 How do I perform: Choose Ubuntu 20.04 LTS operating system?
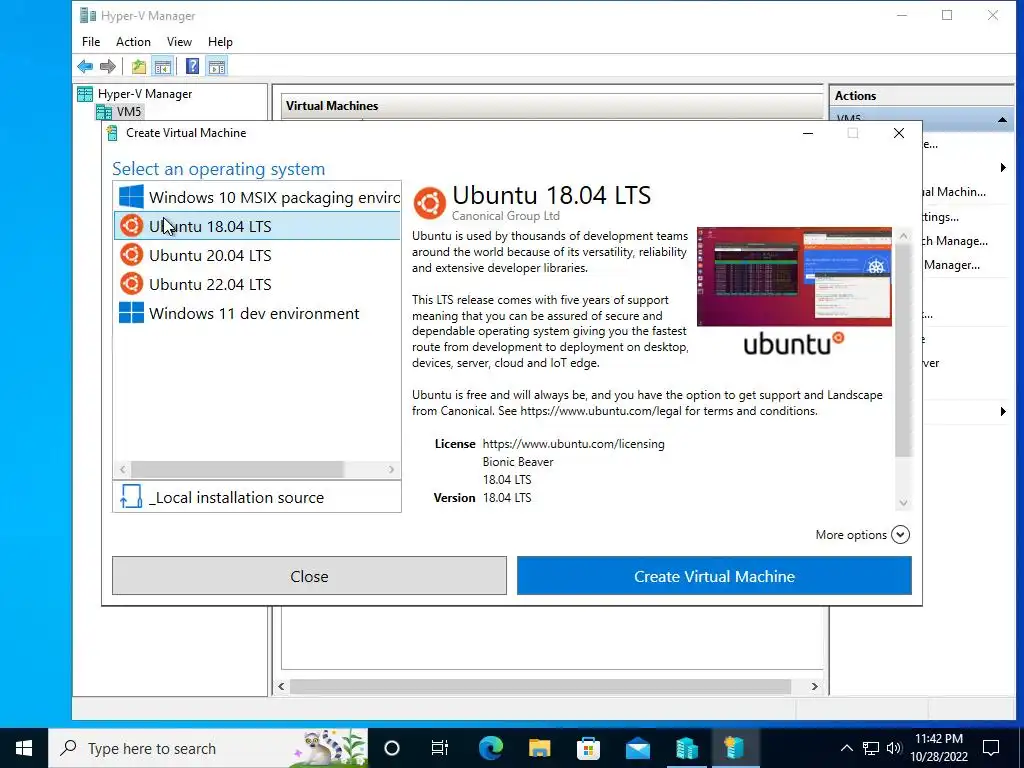point(257,255)
